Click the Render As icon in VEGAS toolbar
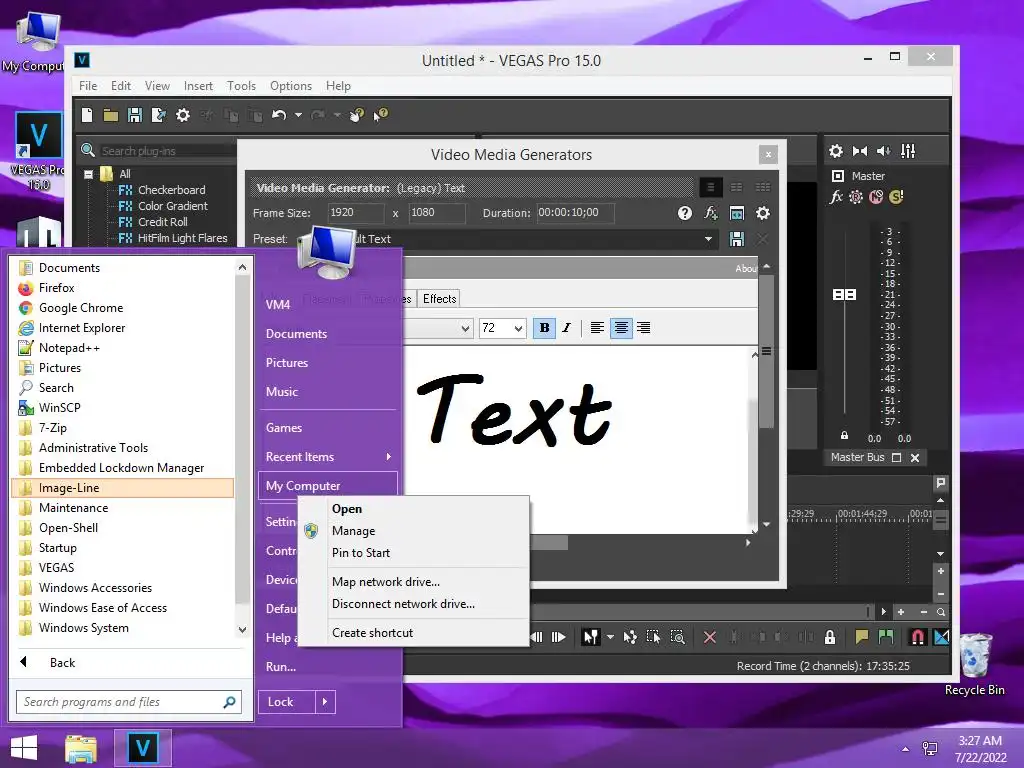1024x768 pixels. (x=159, y=115)
